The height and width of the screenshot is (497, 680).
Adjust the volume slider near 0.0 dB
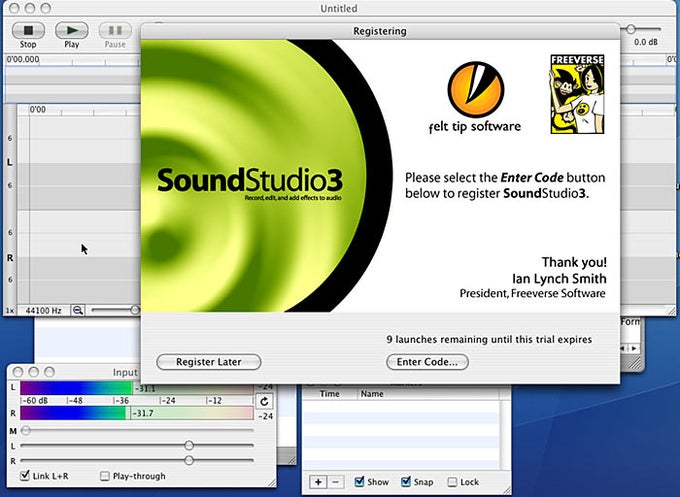631,29
